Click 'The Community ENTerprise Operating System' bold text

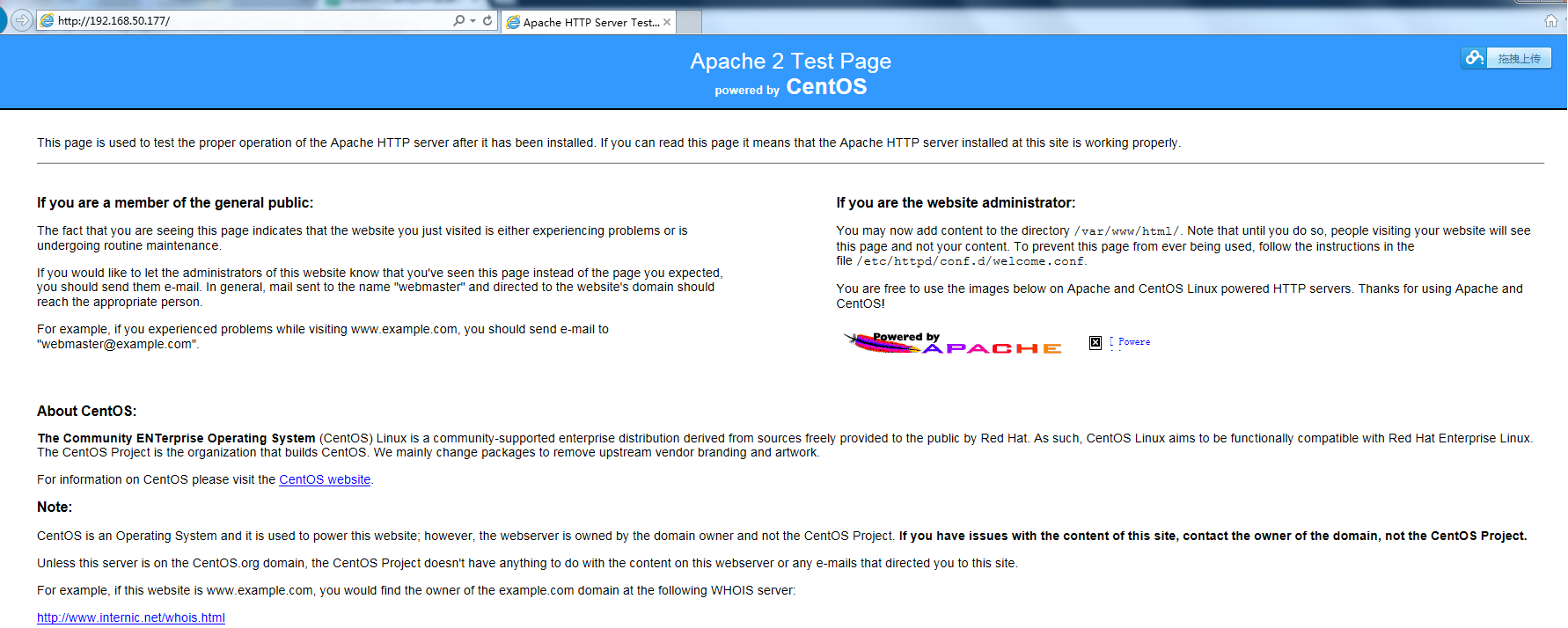(176, 438)
